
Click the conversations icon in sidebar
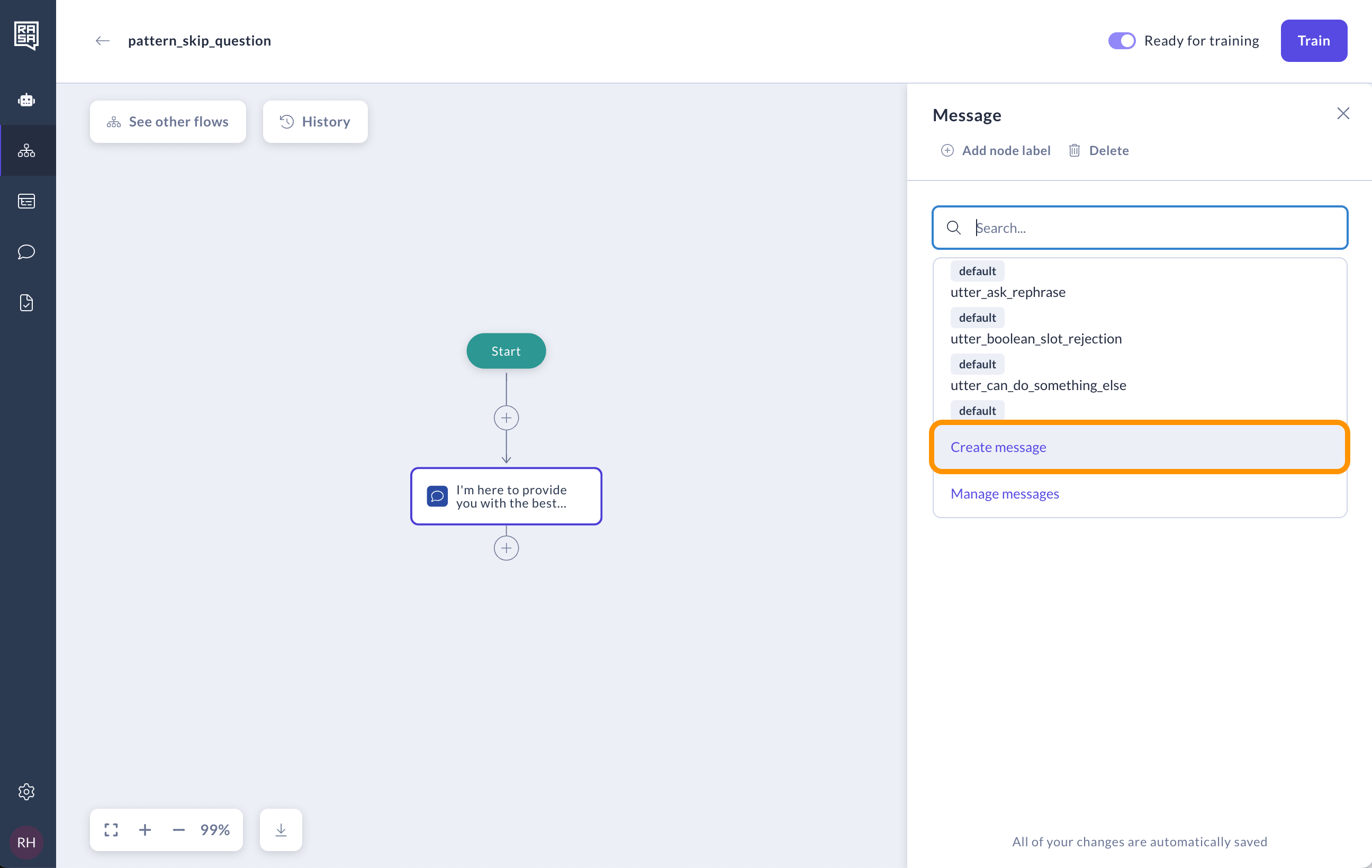(x=28, y=252)
